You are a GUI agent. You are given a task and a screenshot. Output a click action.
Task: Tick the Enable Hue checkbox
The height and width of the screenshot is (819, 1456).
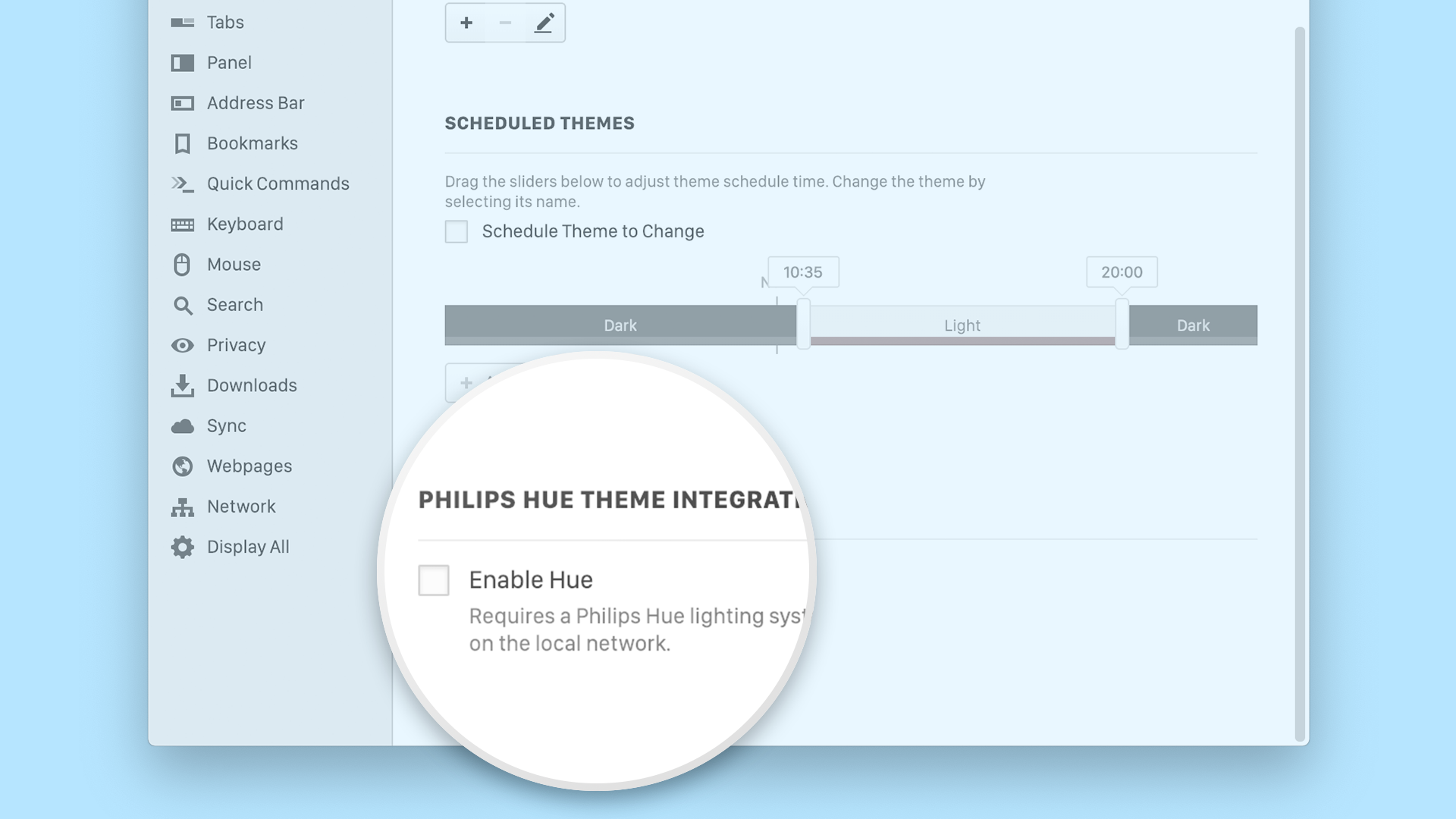pos(434,580)
